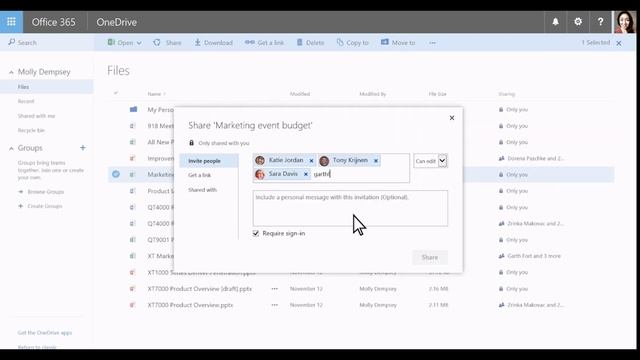Select the Invite people tab
Screen dimensions: 640x360
pyautogui.click(x=209, y=161)
